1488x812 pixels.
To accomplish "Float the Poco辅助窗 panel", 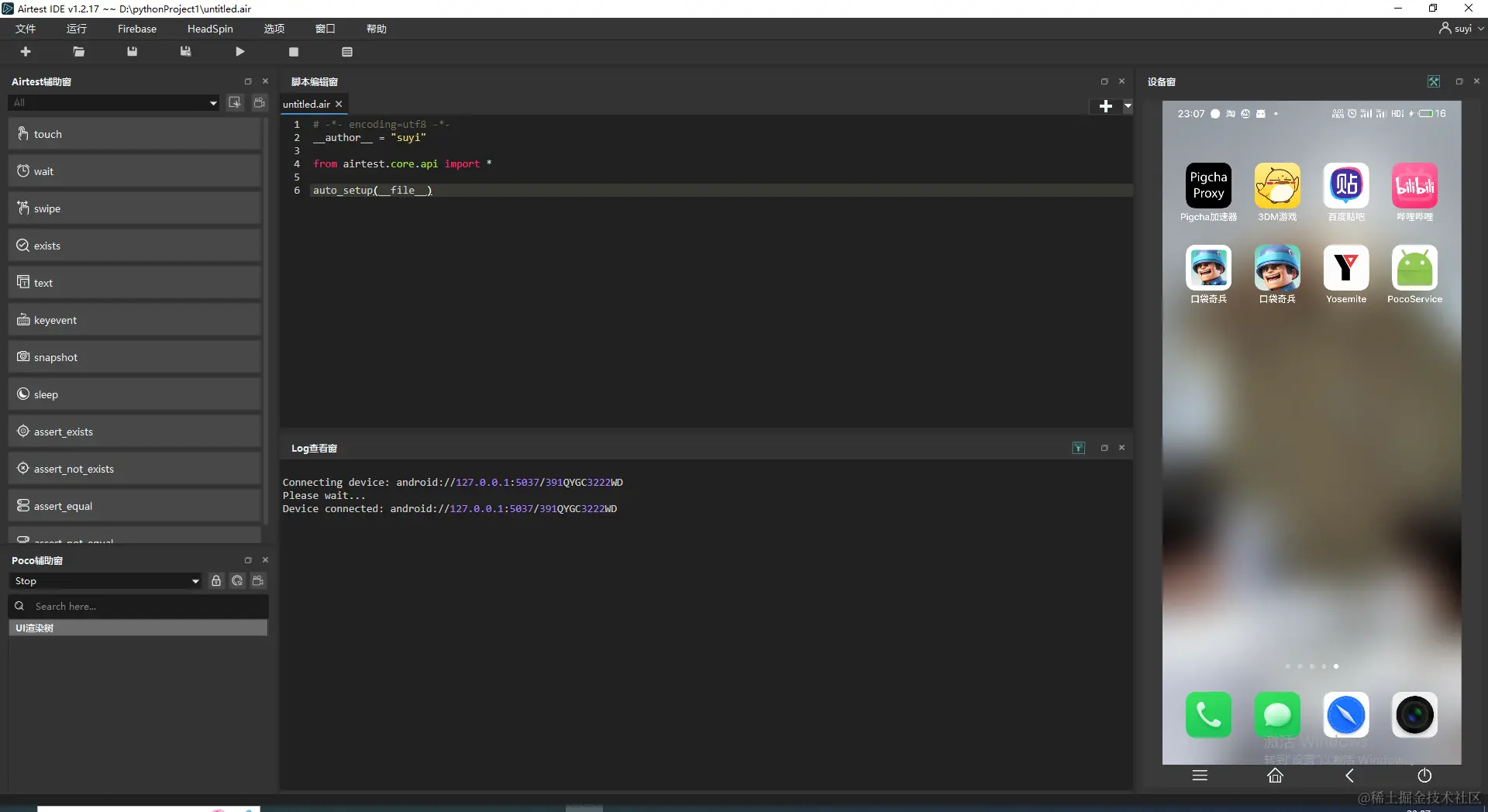I will [x=248, y=560].
